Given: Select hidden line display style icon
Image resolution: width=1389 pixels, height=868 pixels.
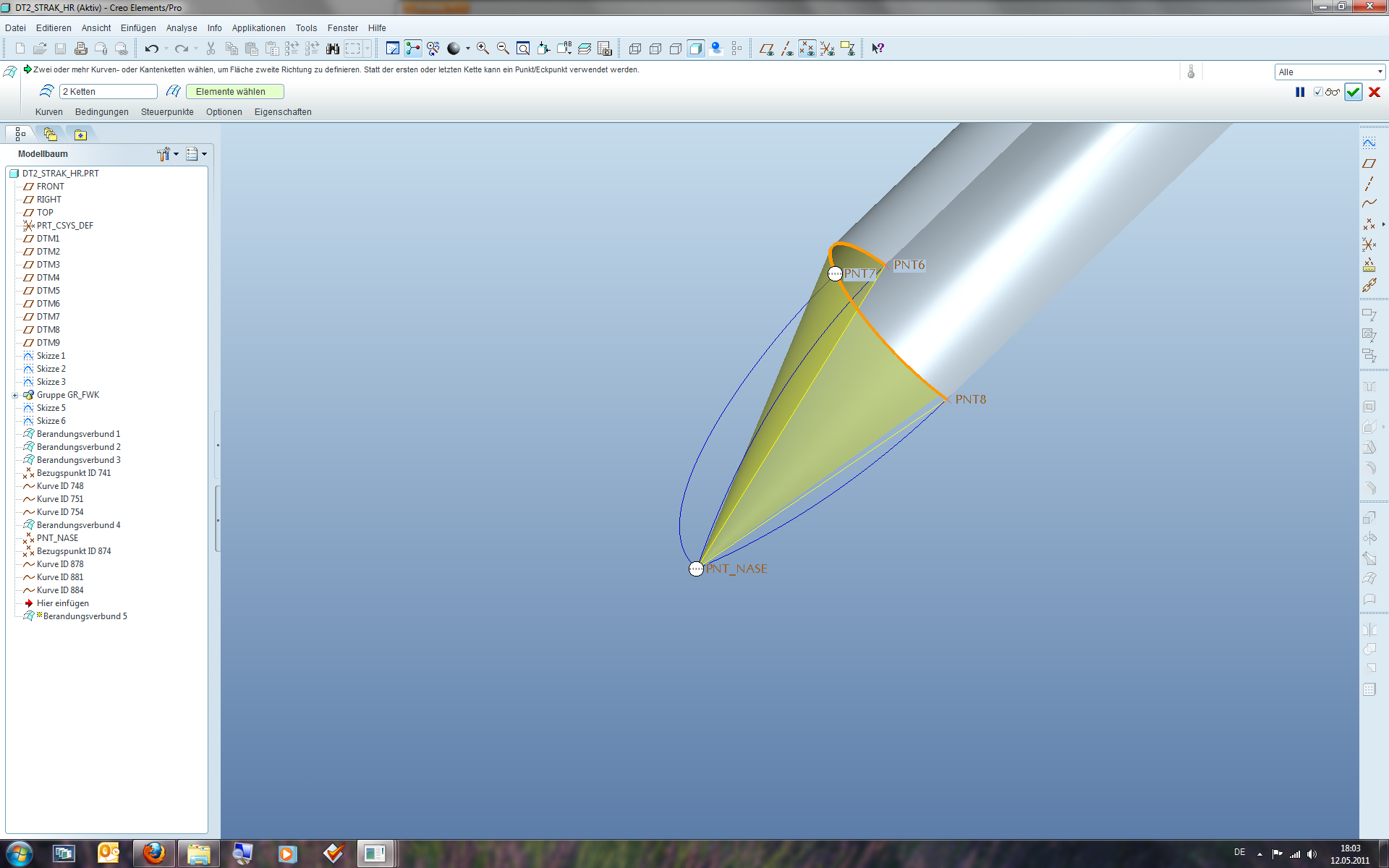Looking at the screenshot, I should click(655, 48).
